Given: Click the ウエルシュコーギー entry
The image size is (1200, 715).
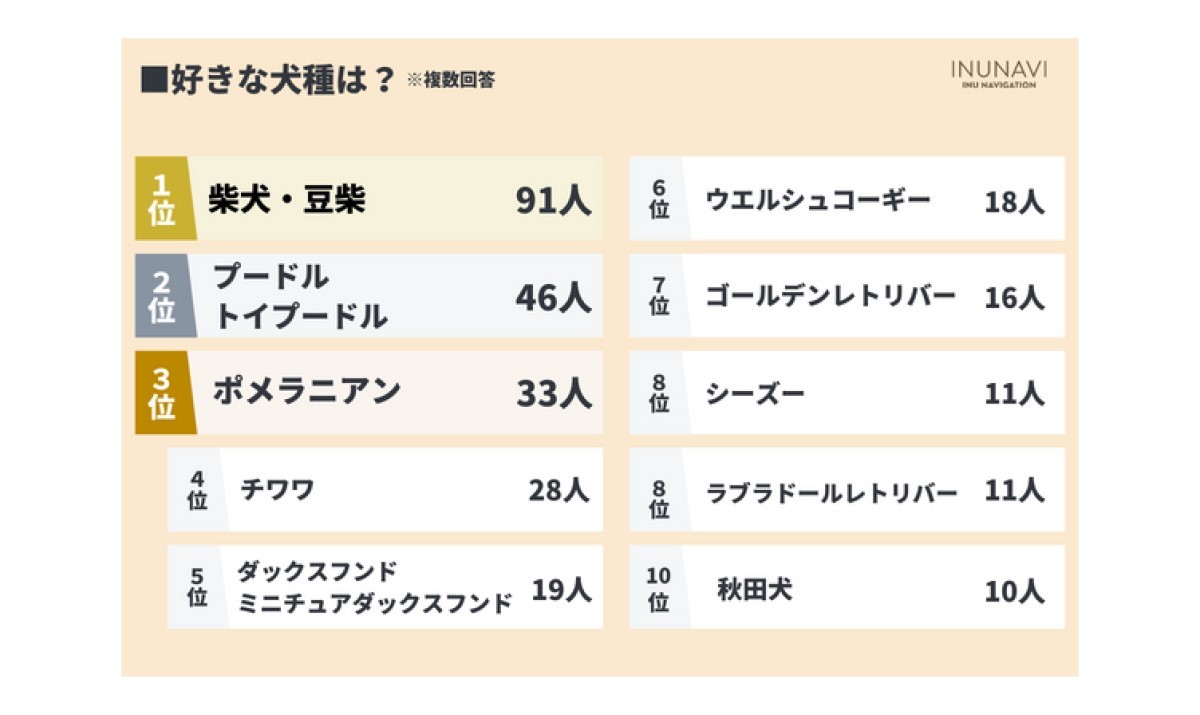Looking at the screenshot, I should pyautogui.click(x=847, y=198).
